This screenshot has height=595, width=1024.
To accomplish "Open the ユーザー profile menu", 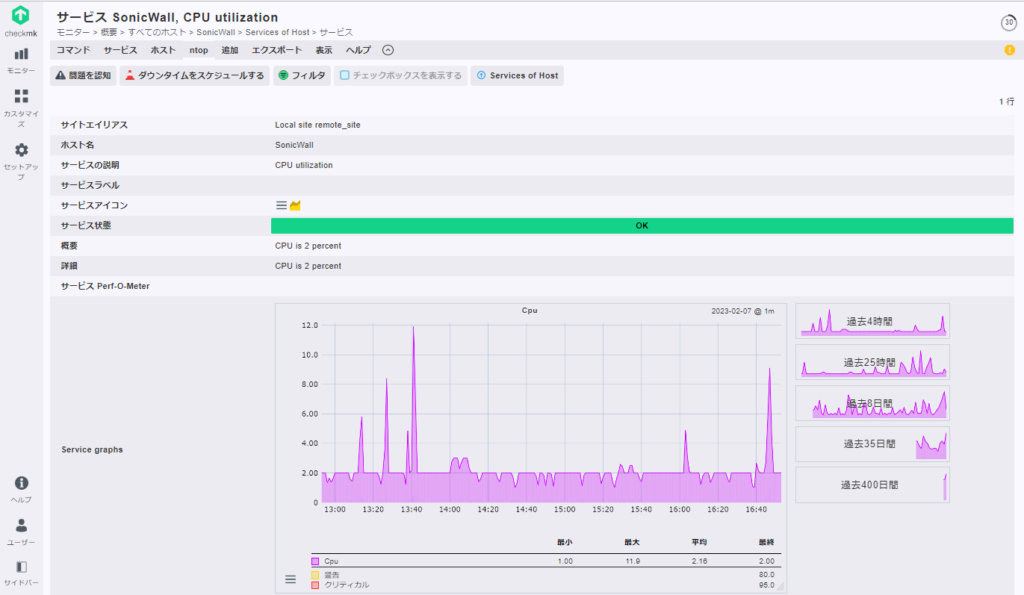I will (x=21, y=532).
